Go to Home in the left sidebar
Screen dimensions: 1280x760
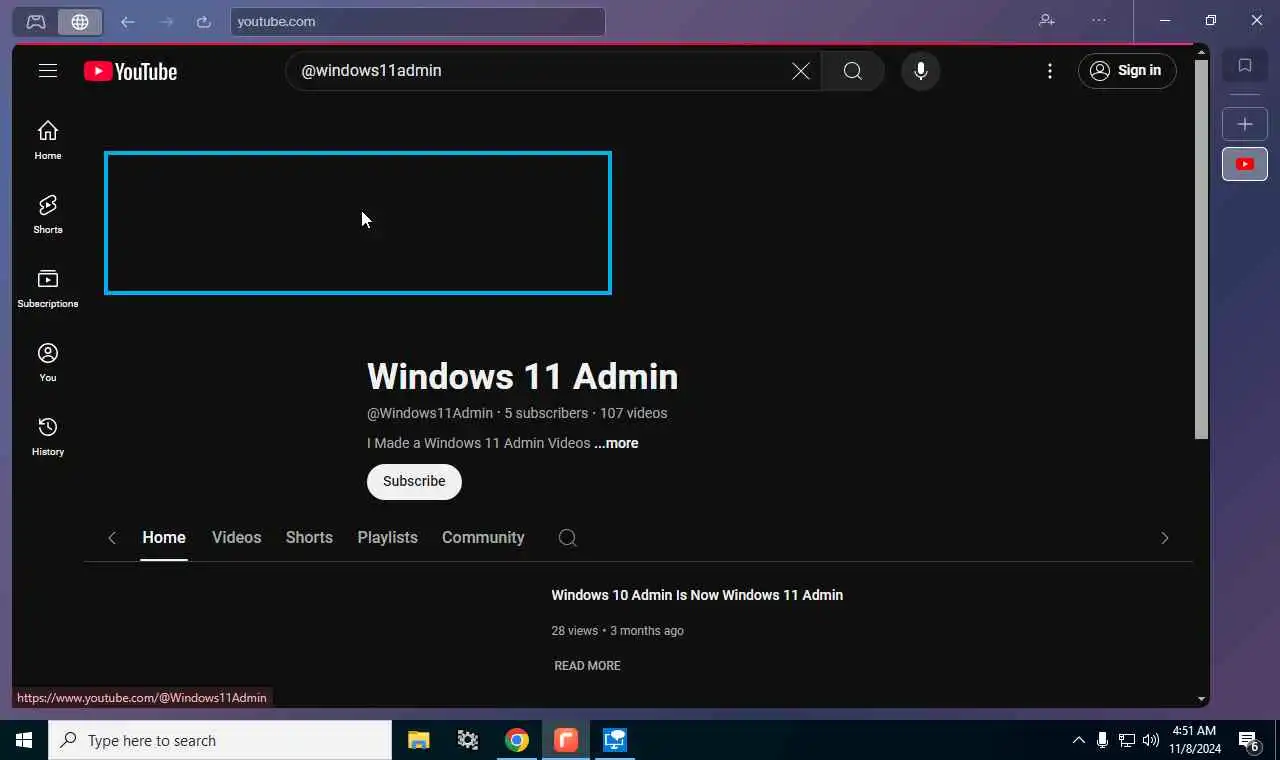(x=48, y=140)
